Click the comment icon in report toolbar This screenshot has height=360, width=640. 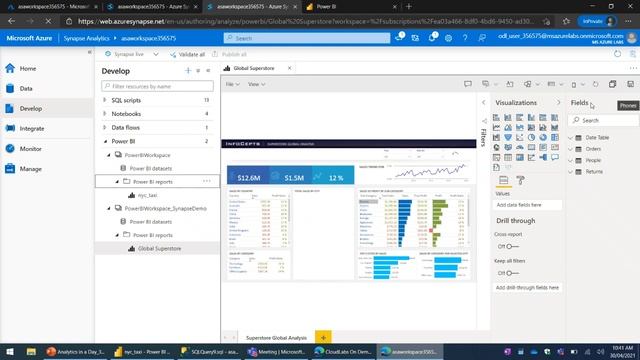468,84
